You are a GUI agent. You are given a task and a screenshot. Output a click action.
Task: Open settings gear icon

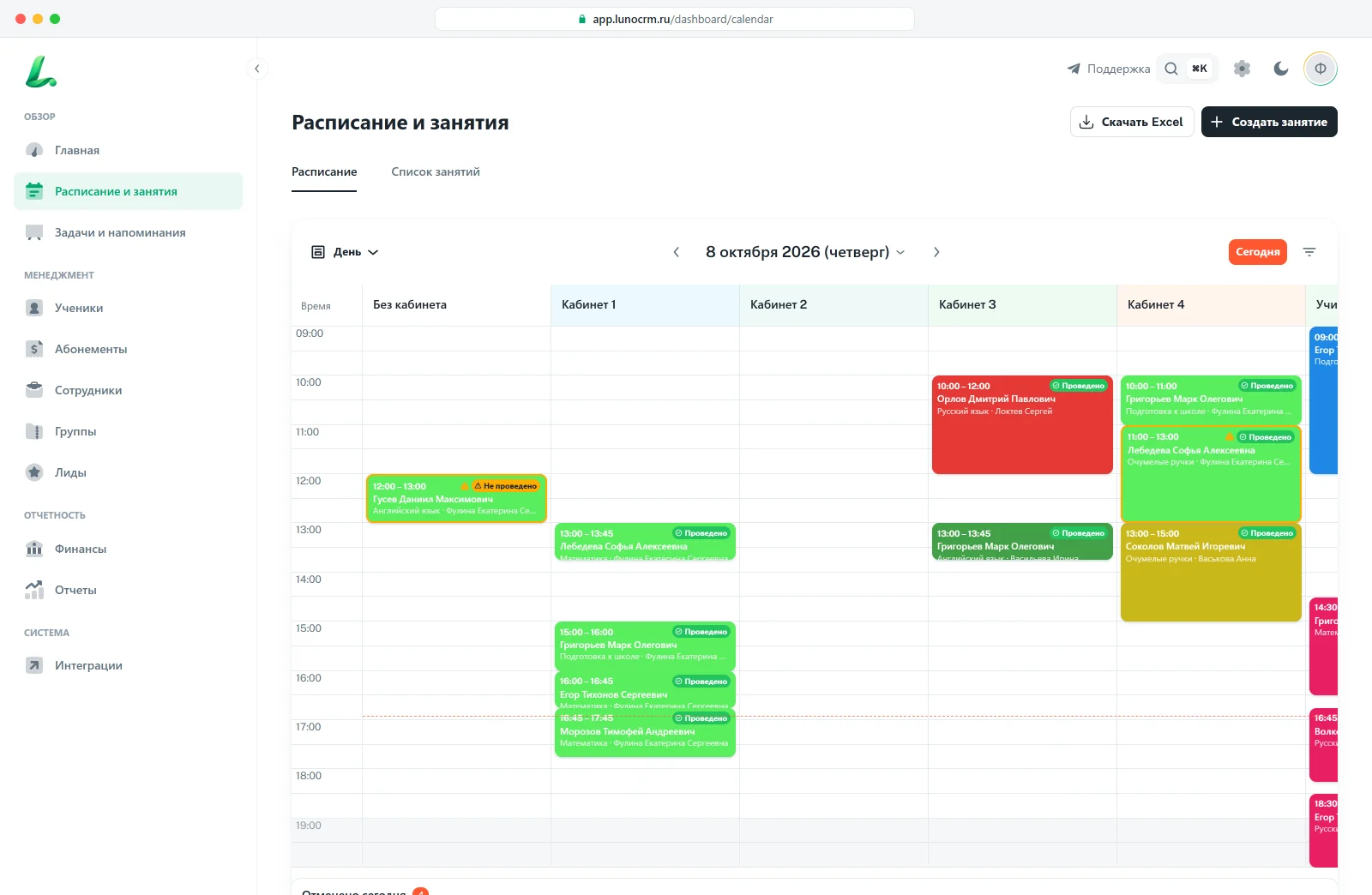coord(1242,69)
